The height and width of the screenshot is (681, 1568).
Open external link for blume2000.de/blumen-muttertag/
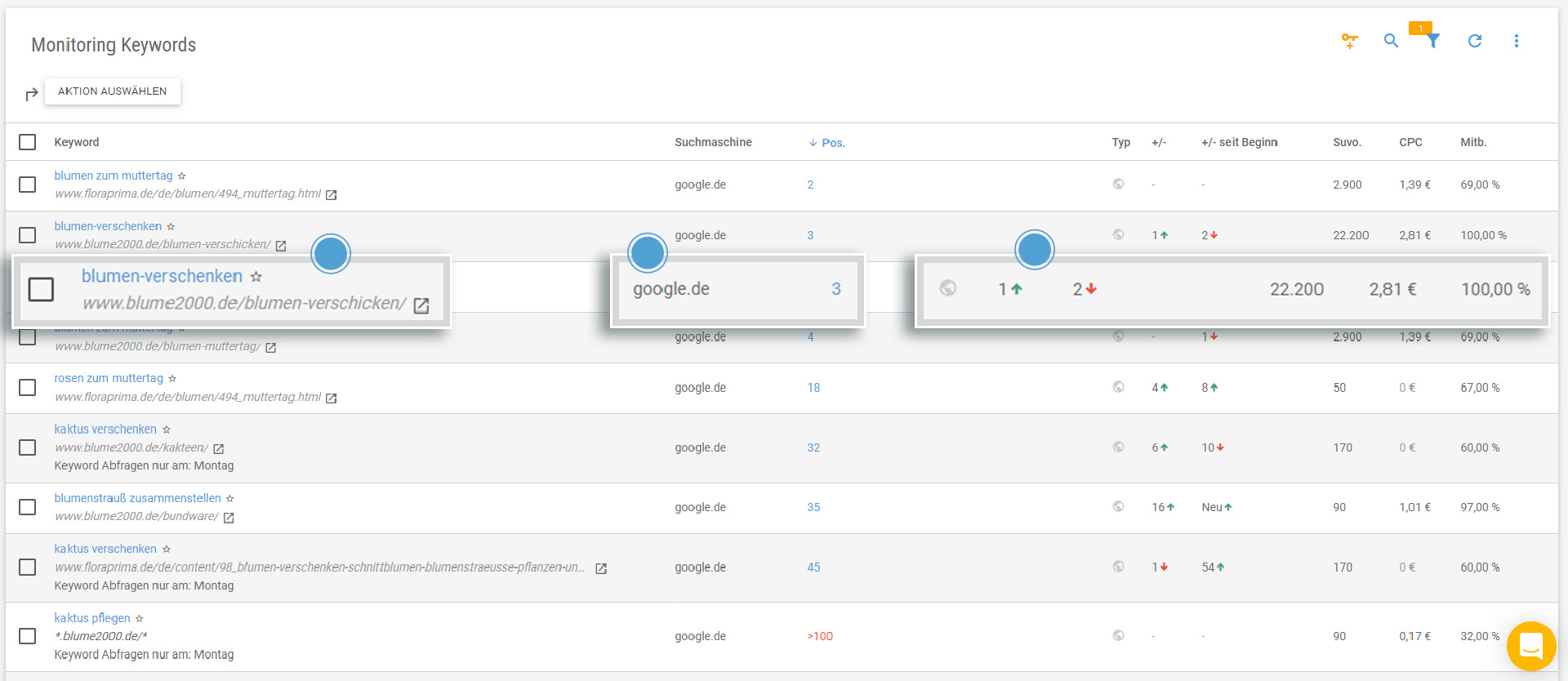point(271,348)
